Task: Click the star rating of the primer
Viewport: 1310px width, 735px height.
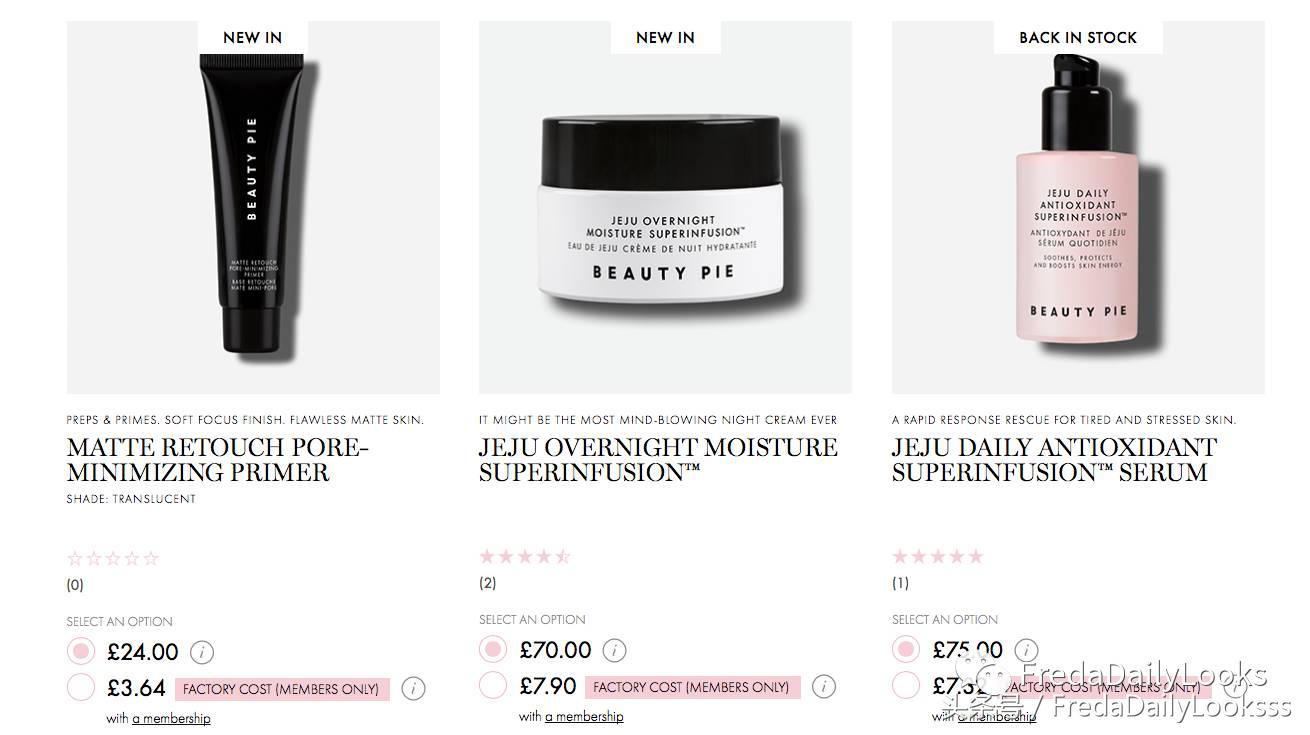Action: (x=113, y=559)
